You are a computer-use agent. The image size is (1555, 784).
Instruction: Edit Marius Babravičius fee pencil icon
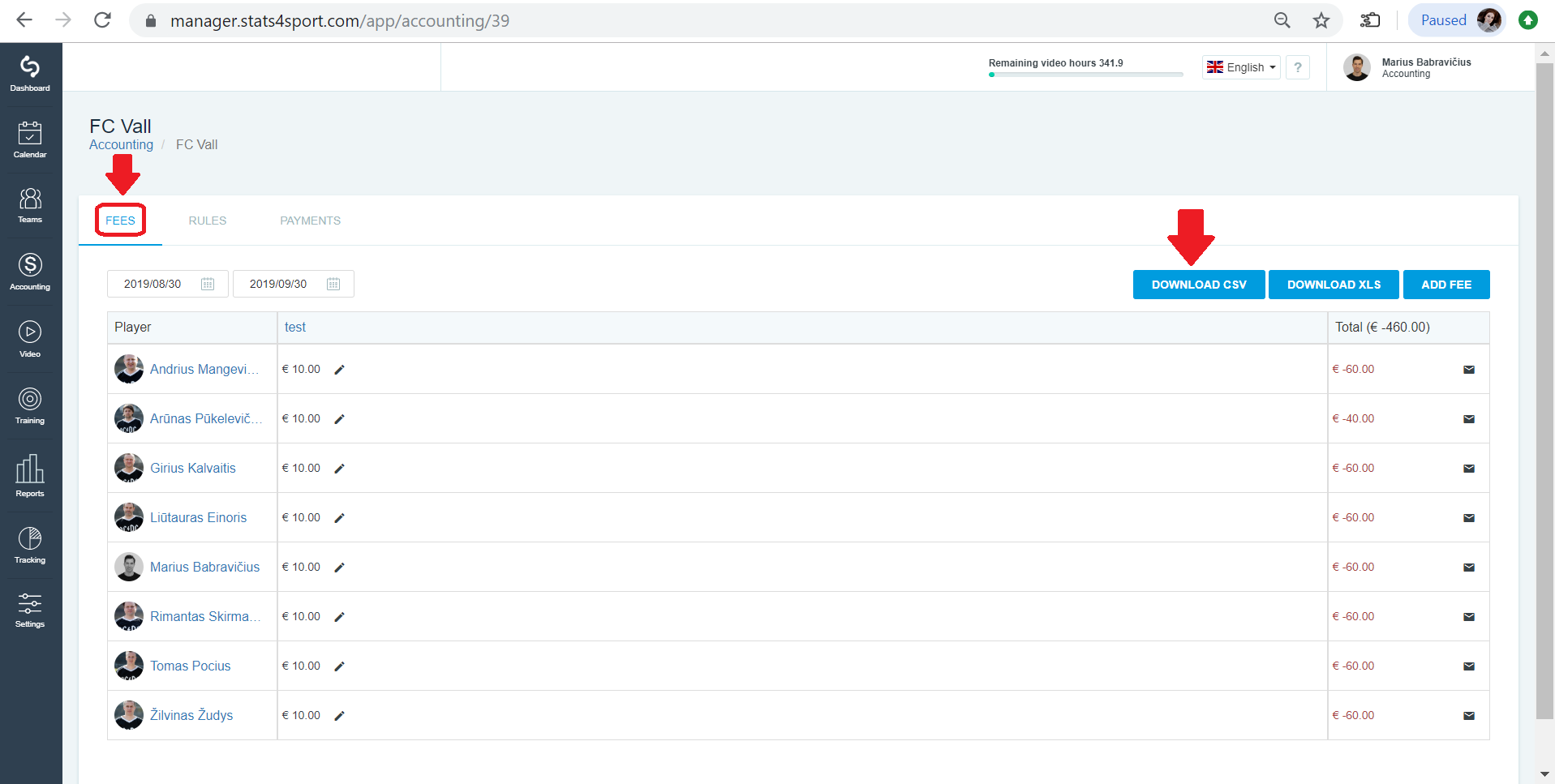tap(340, 568)
